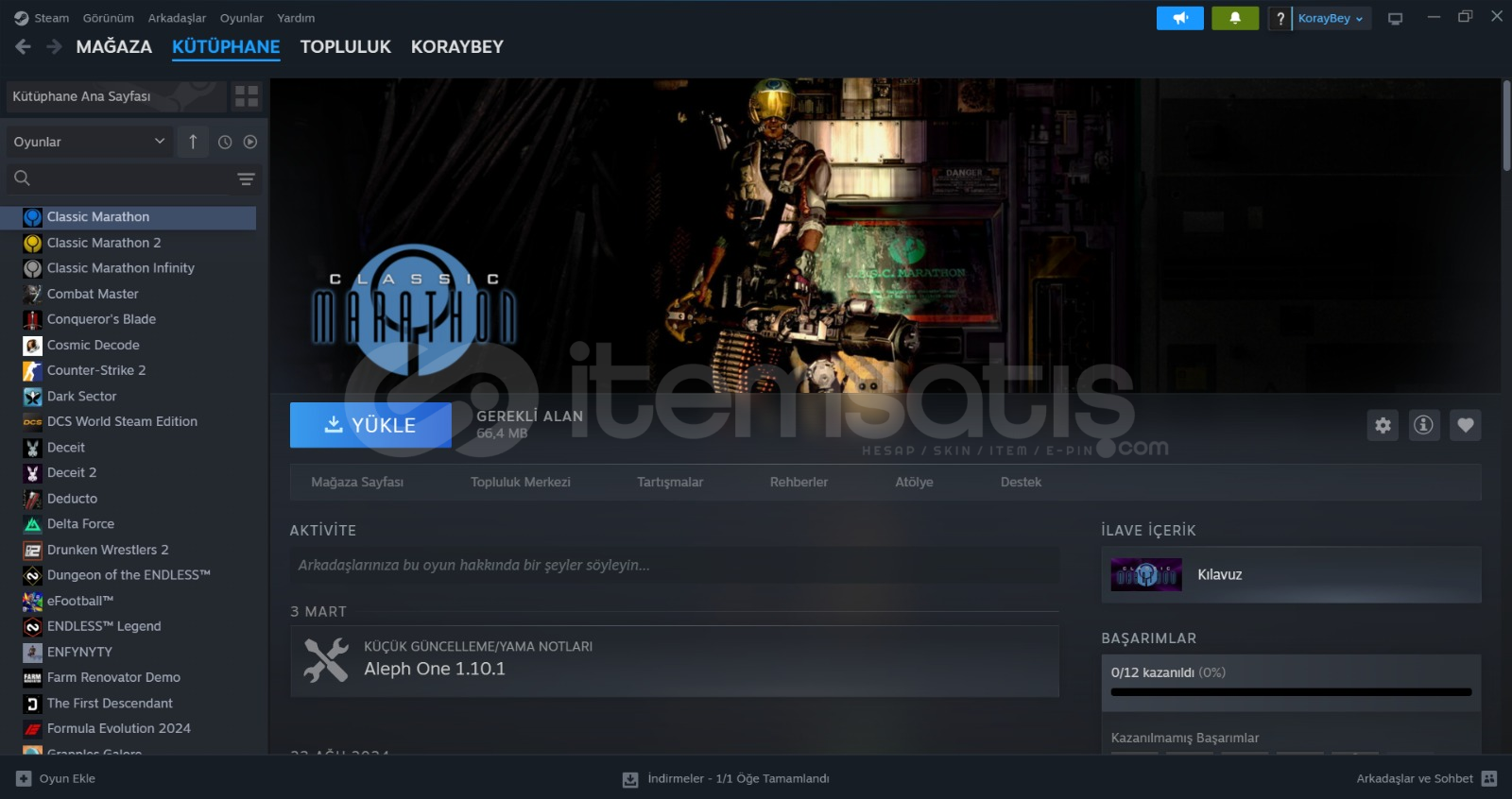This screenshot has height=799, width=1512.
Task: Click the activity comment input field
Action: pos(675,565)
